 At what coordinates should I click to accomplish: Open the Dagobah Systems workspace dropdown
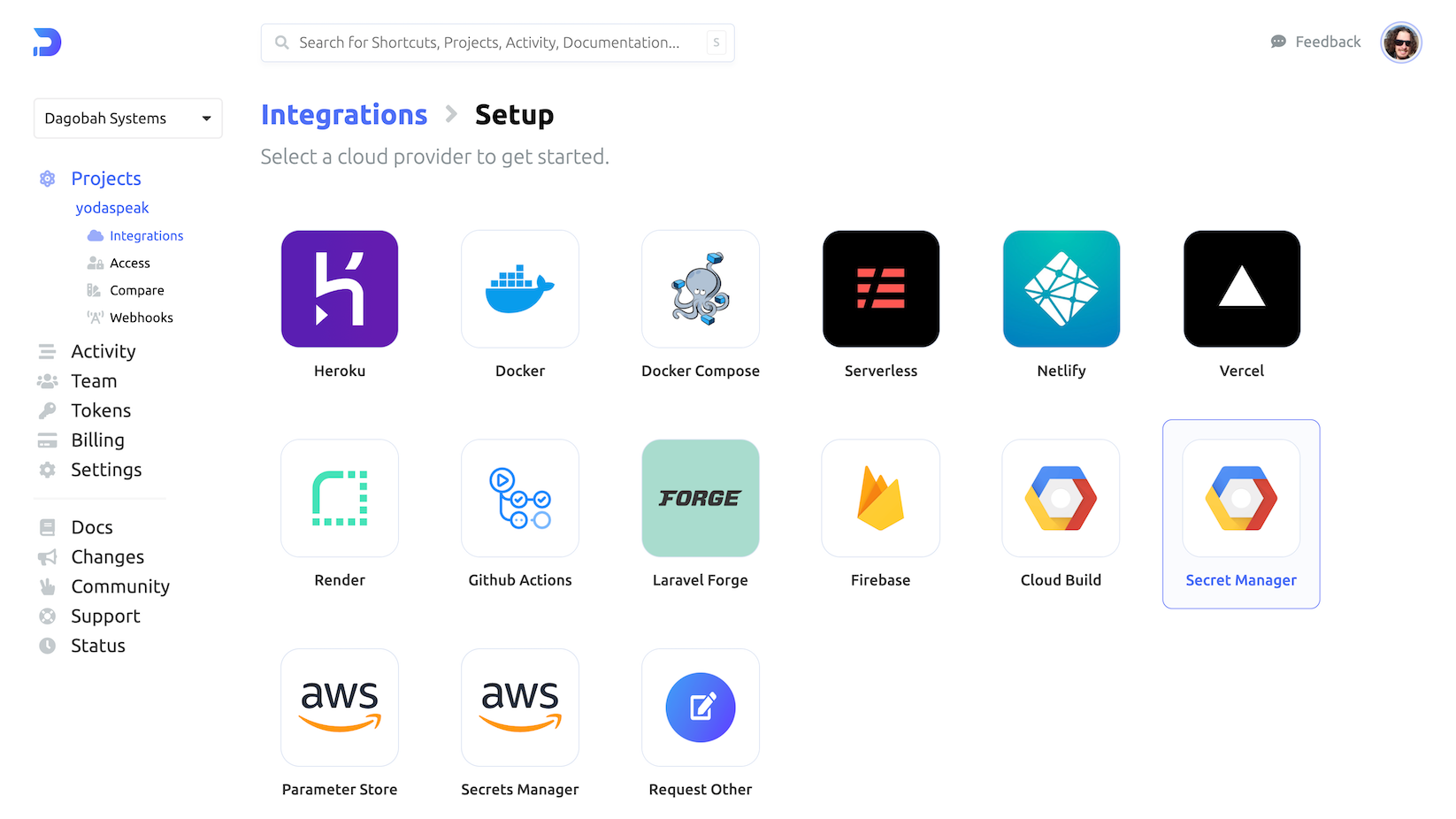coord(128,119)
